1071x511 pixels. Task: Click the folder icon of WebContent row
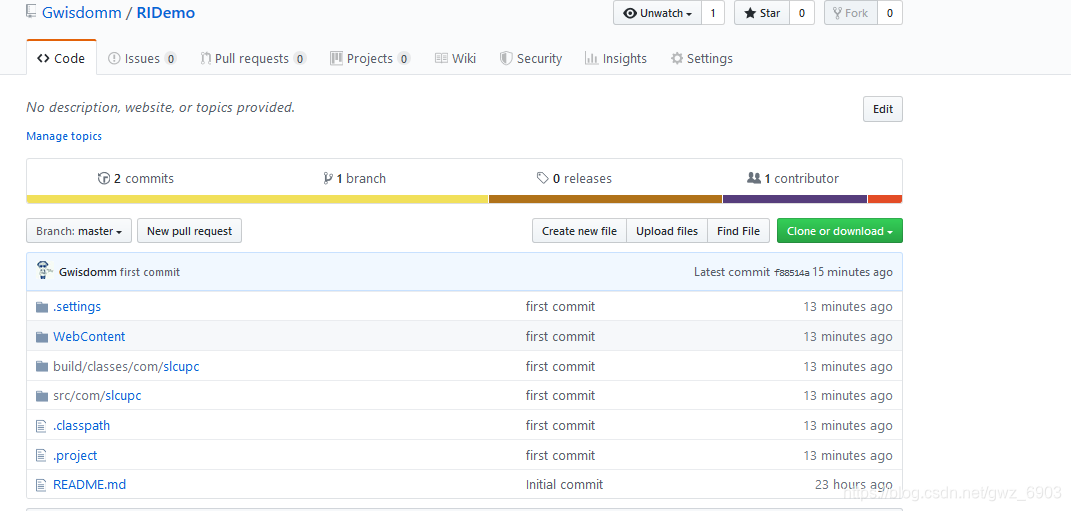click(42, 337)
